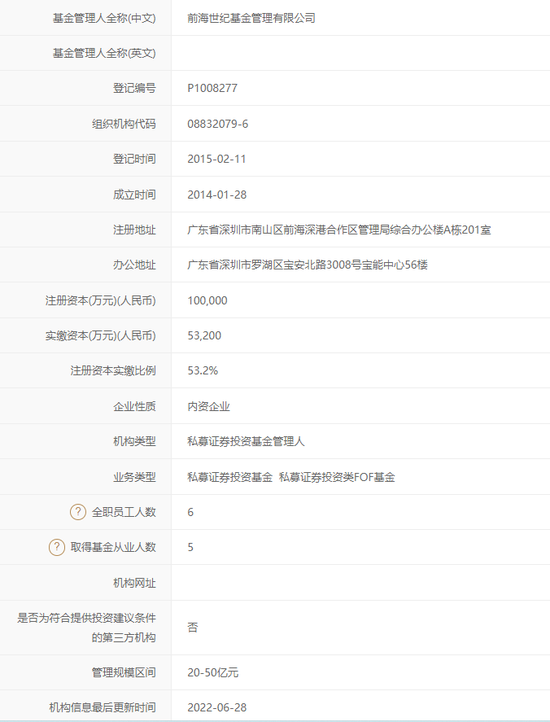Select institution type 私募证券投资基金管理人

[x=246, y=441]
